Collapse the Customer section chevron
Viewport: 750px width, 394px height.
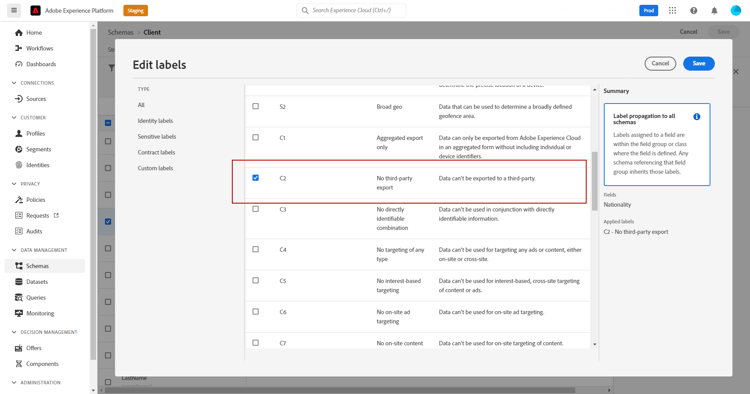pyautogui.click(x=14, y=117)
